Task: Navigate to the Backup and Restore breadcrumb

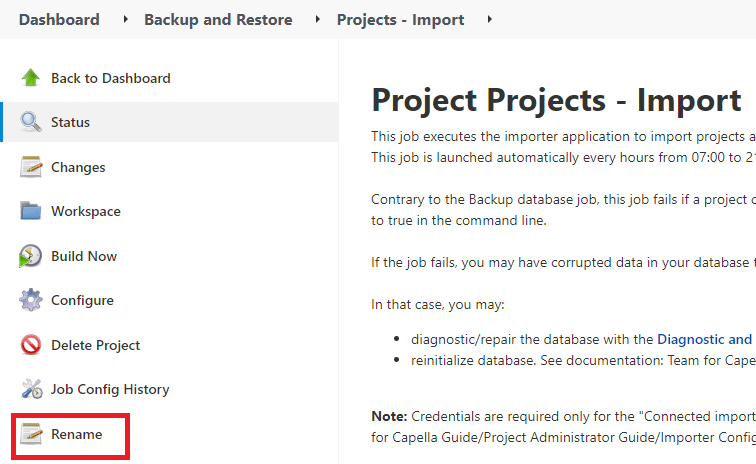Action: pyautogui.click(x=218, y=19)
